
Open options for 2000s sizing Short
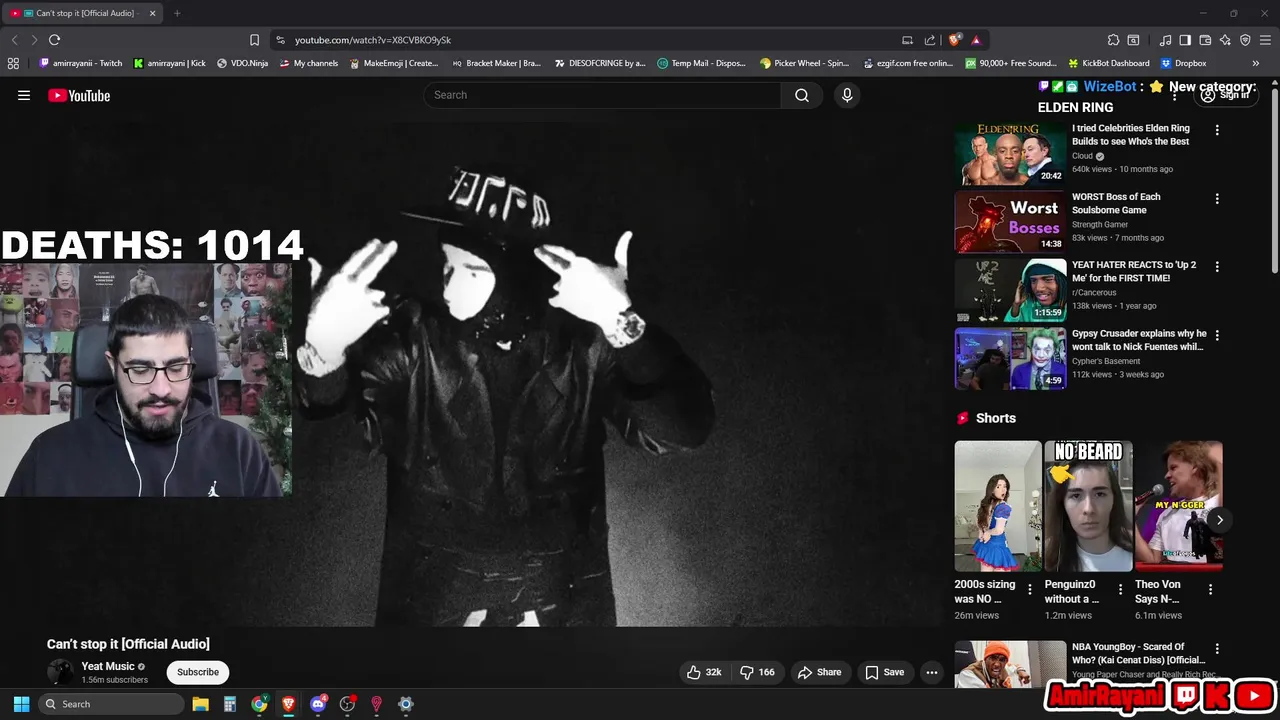[x=1029, y=589]
